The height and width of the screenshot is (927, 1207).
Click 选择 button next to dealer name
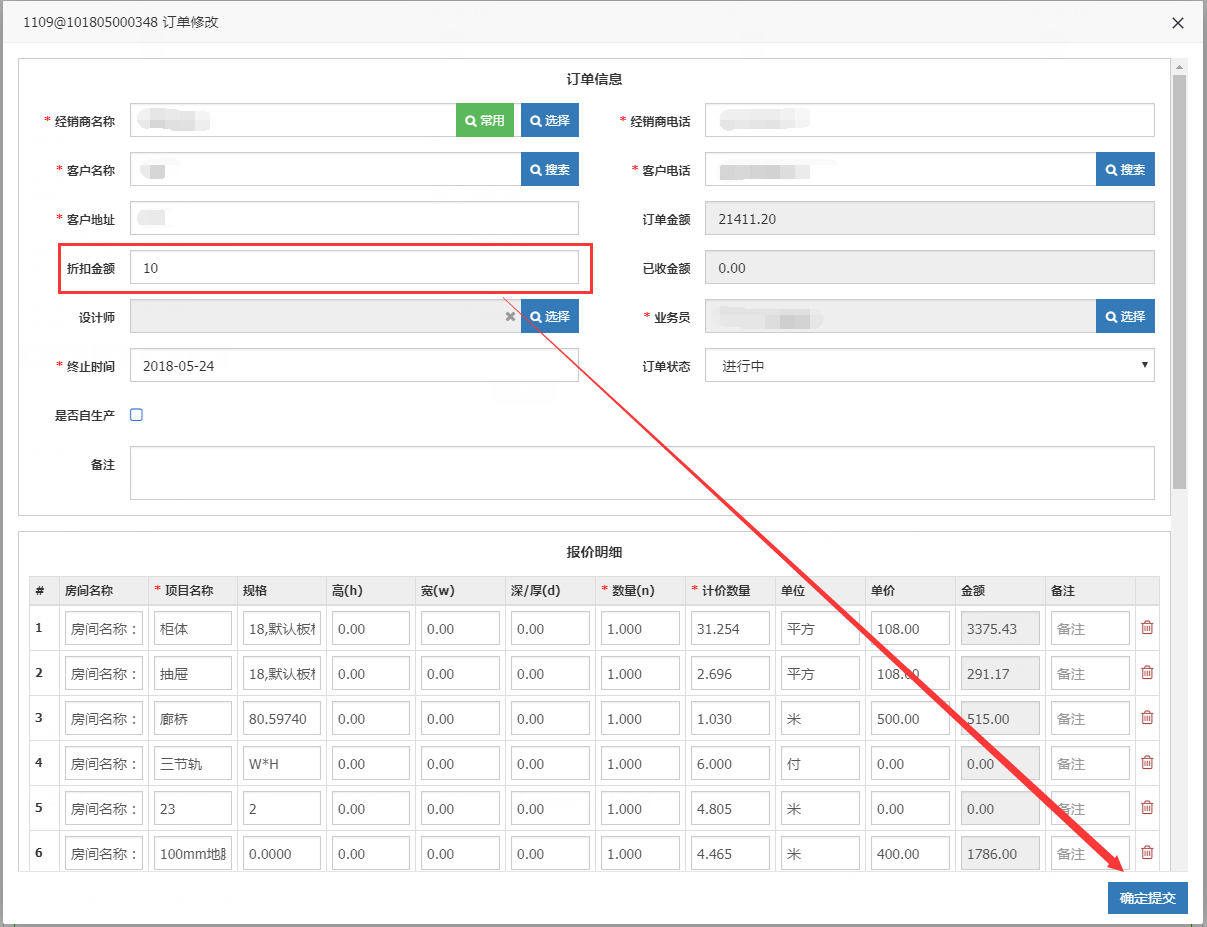[550, 120]
